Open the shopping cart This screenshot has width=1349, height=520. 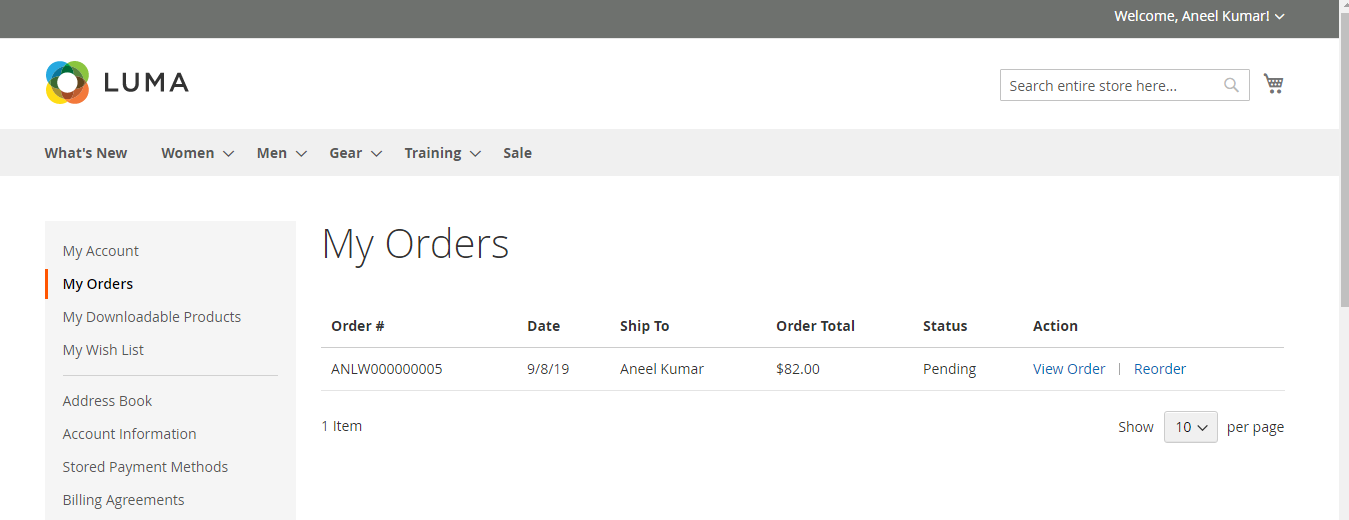coord(1273,84)
